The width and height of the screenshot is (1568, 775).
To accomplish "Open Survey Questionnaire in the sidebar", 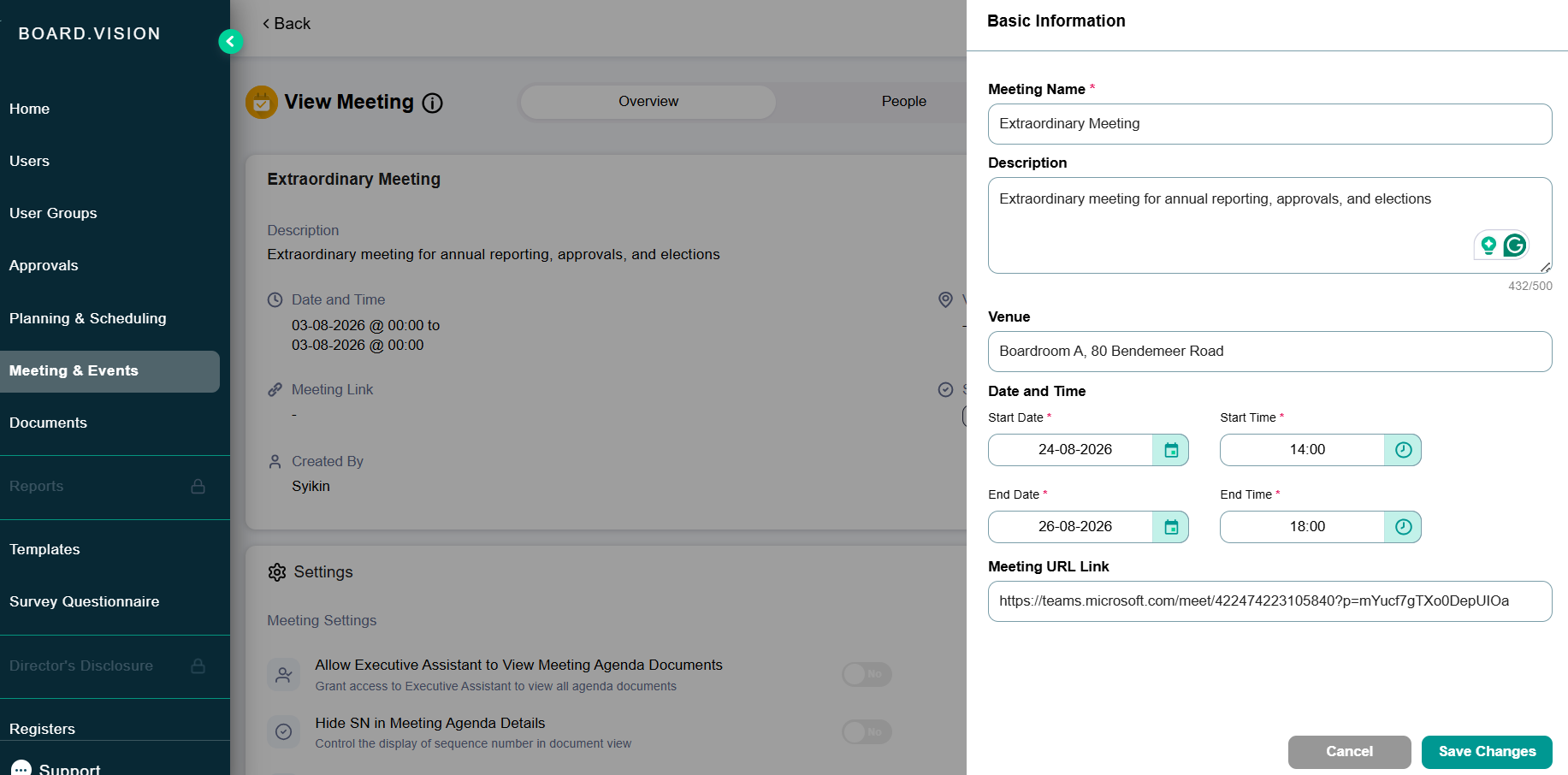I will point(85,601).
